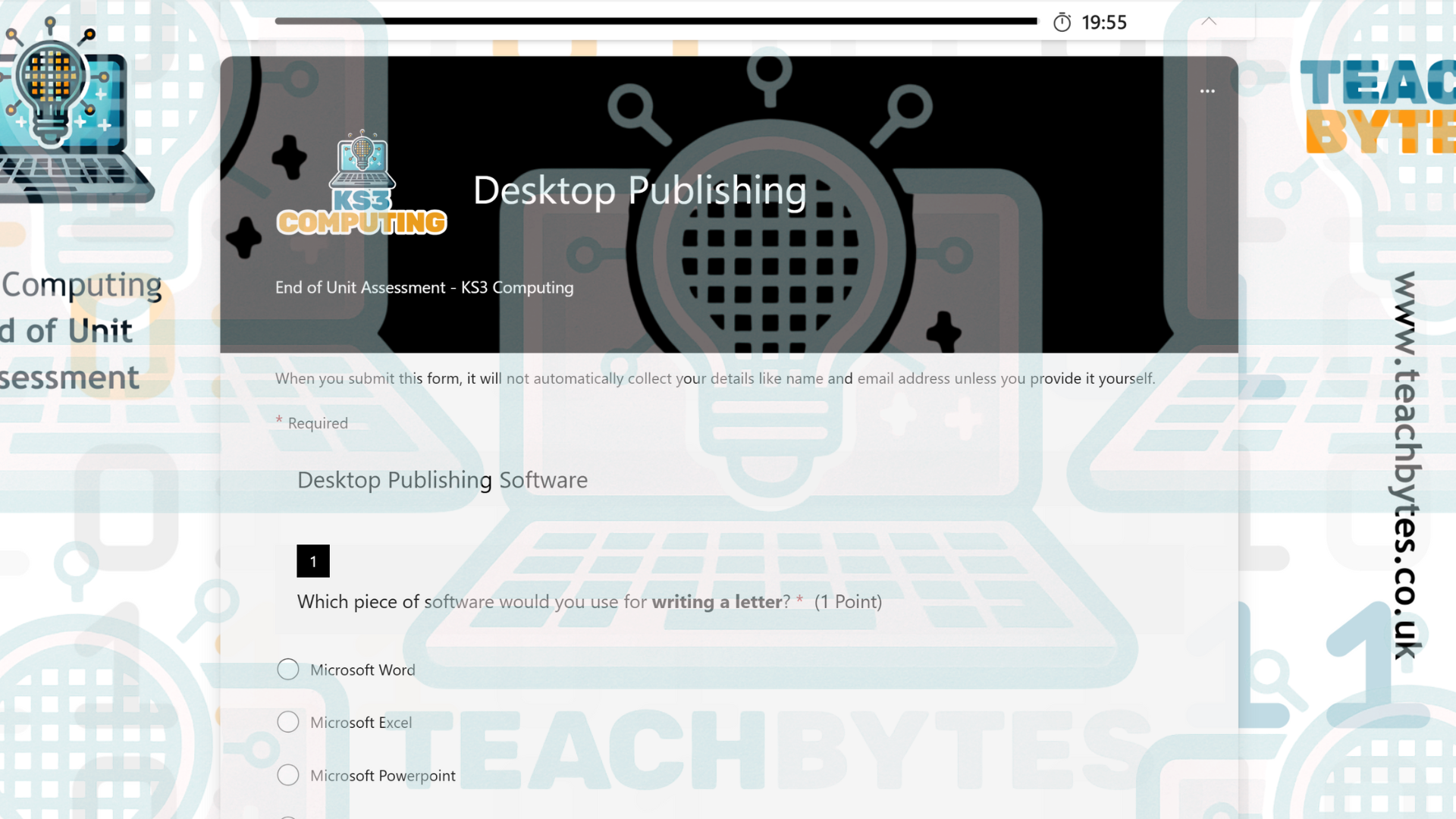Click End of Unit Assessment subtitle text

(x=424, y=287)
